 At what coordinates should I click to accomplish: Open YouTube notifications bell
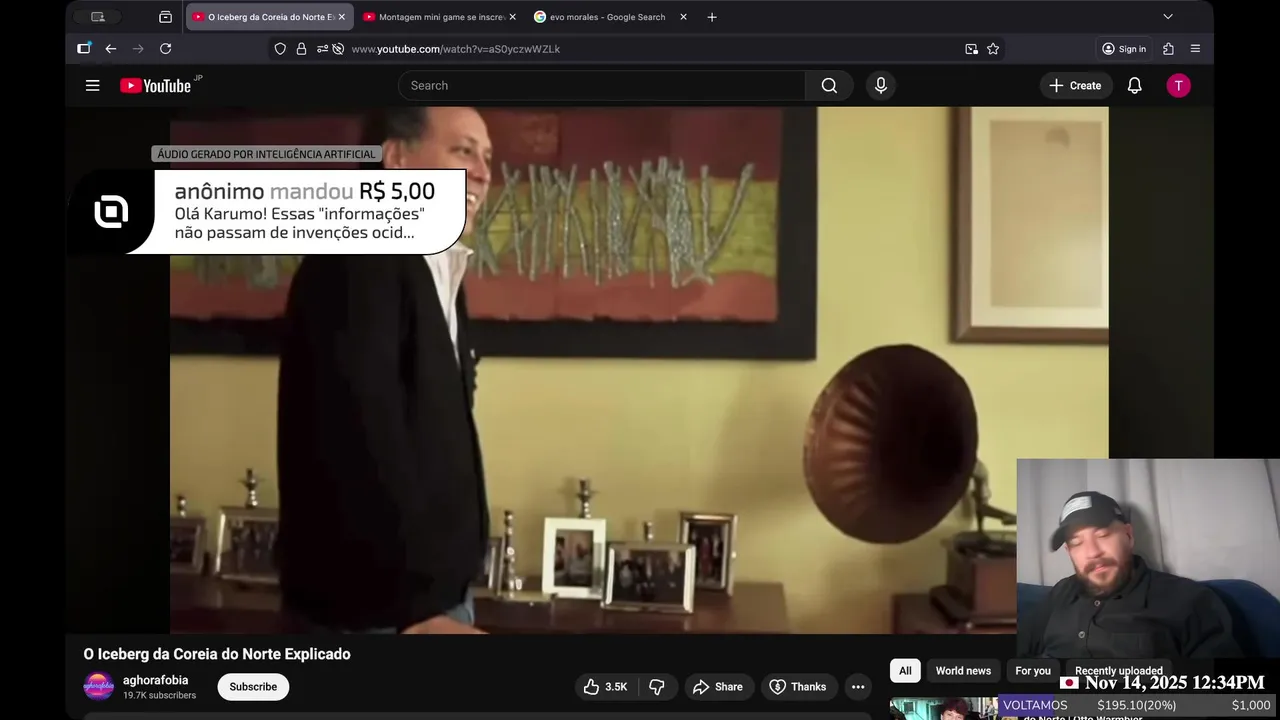tap(1134, 86)
